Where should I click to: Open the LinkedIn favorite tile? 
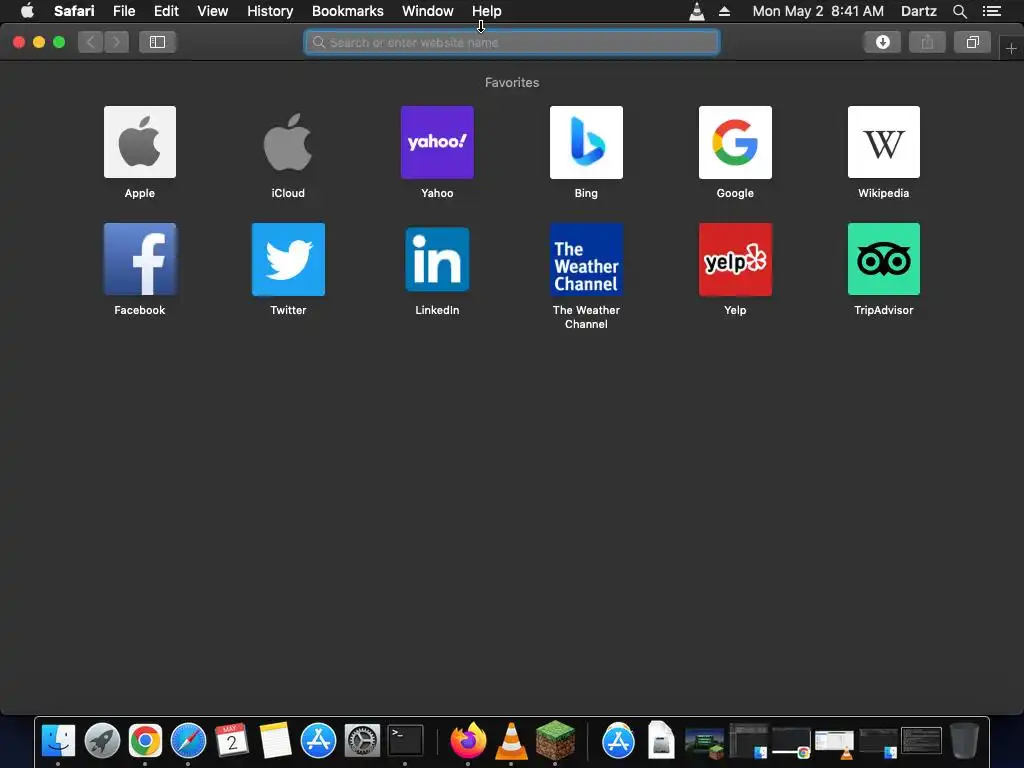(437, 259)
